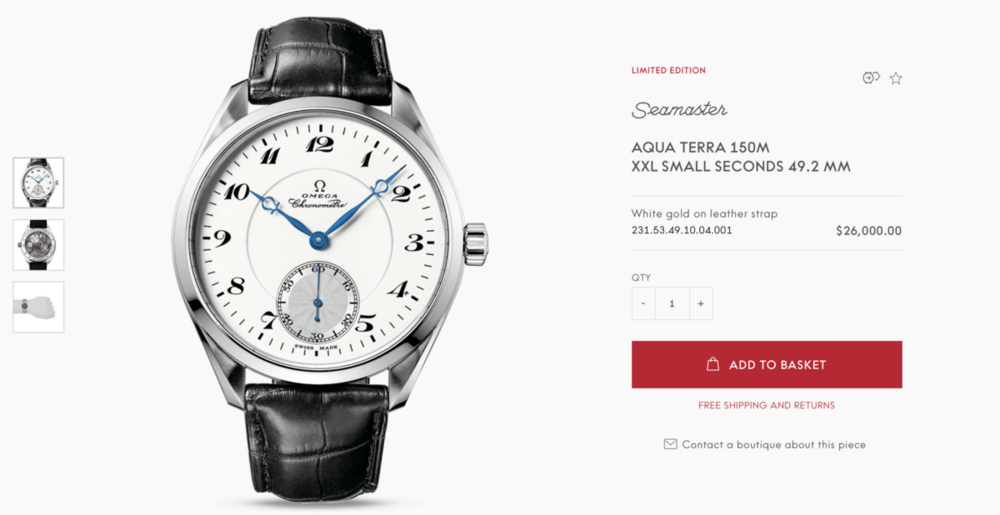Select the front view watch thumbnail
The width and height of the screenshot is (1000, 515).
click(x=38, y=182)
